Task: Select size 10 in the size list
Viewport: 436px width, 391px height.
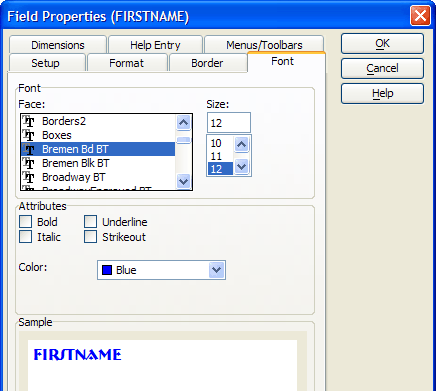Action: coord(220,143)
